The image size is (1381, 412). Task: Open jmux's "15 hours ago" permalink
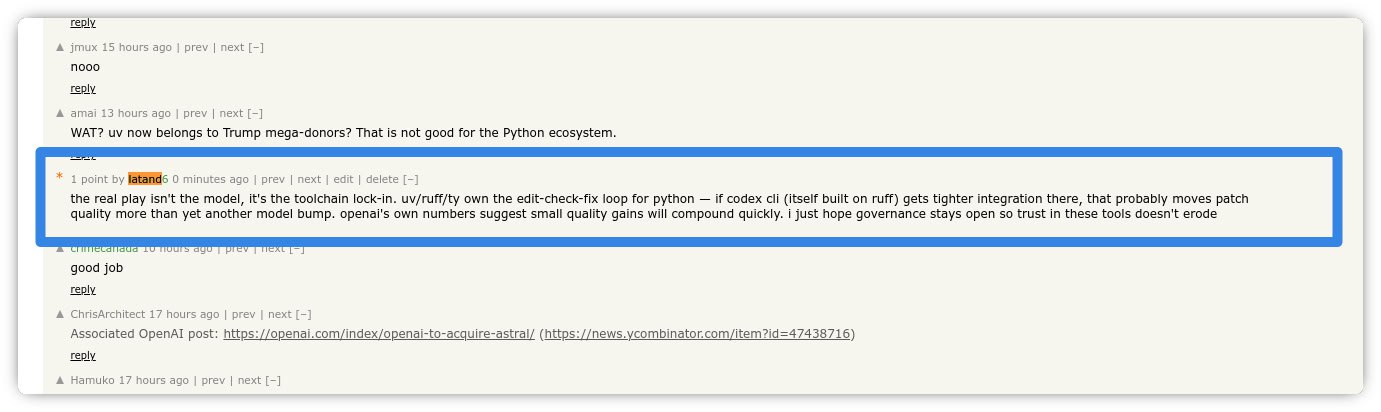[137, 47]
